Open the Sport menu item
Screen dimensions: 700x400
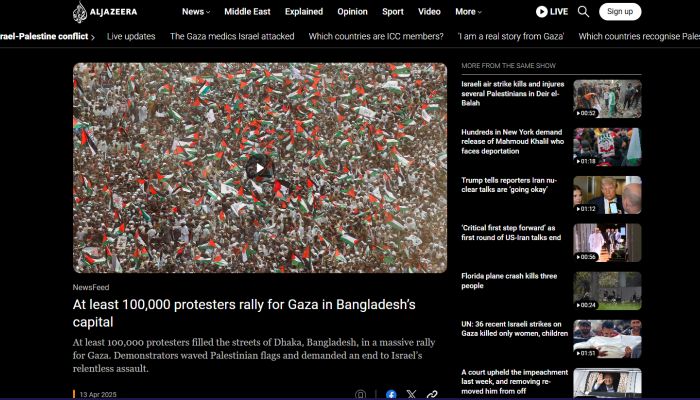(x=393, y=12)
